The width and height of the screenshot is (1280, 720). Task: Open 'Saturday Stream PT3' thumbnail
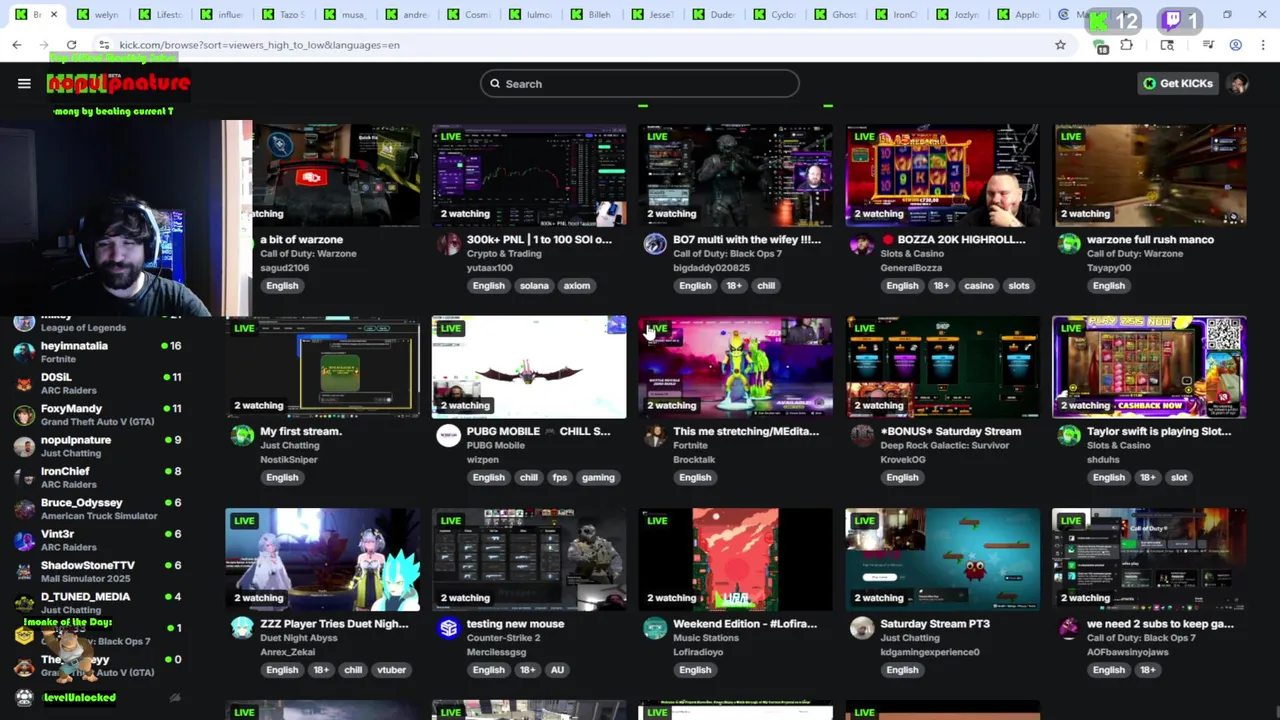pyautogui.click(x=942, y=559)
